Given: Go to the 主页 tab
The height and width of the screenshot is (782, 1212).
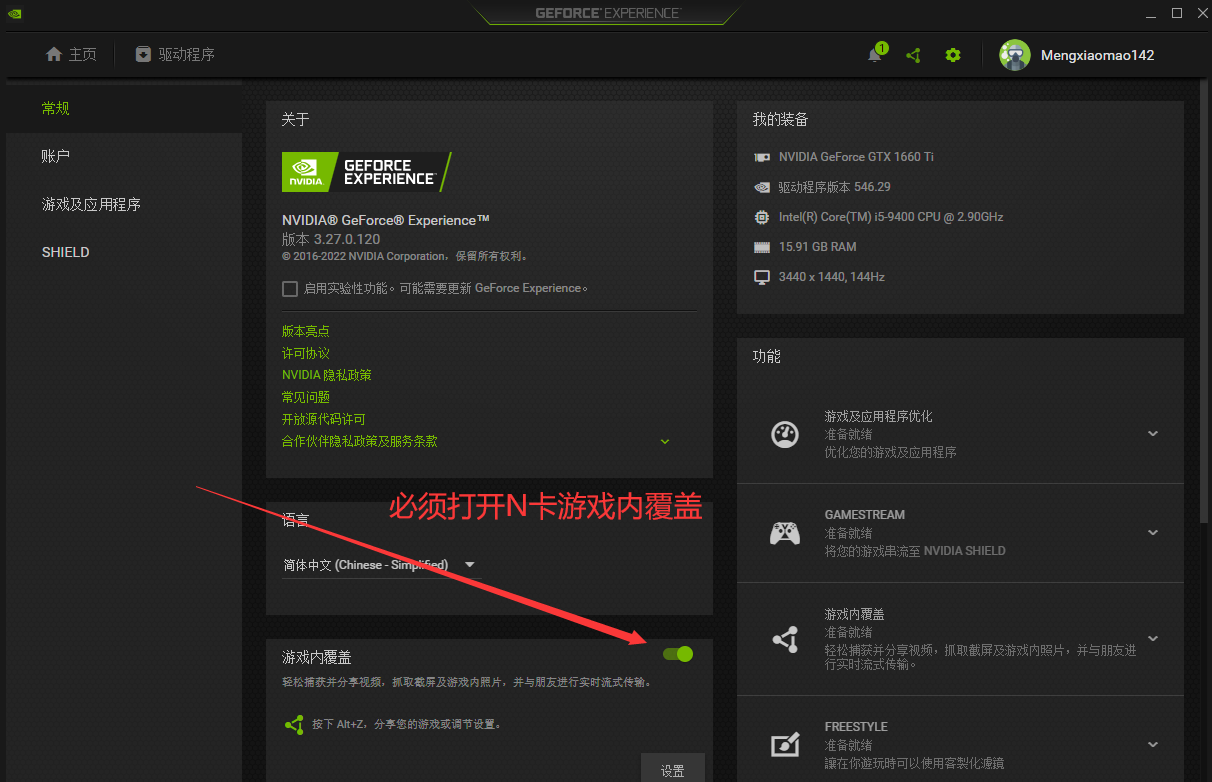Looking at the screenshot, I should click(x=71, y=54).
